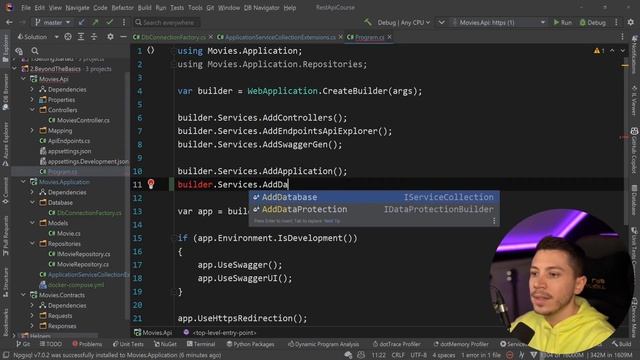
Task: Click the Git update project arrow
Action: [82, 22]
